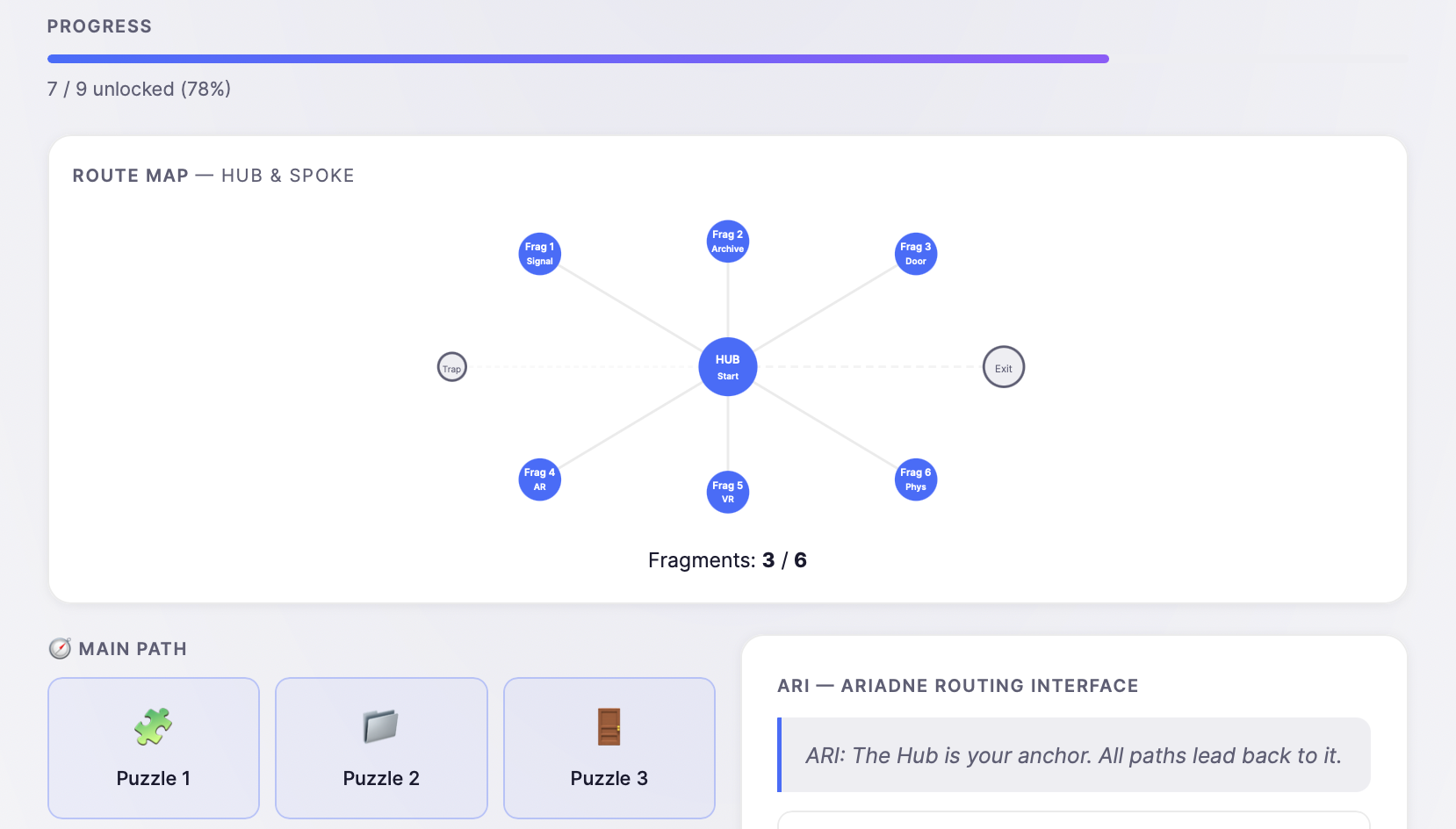Select the Frag 6 Phys node

coord(915,479)
